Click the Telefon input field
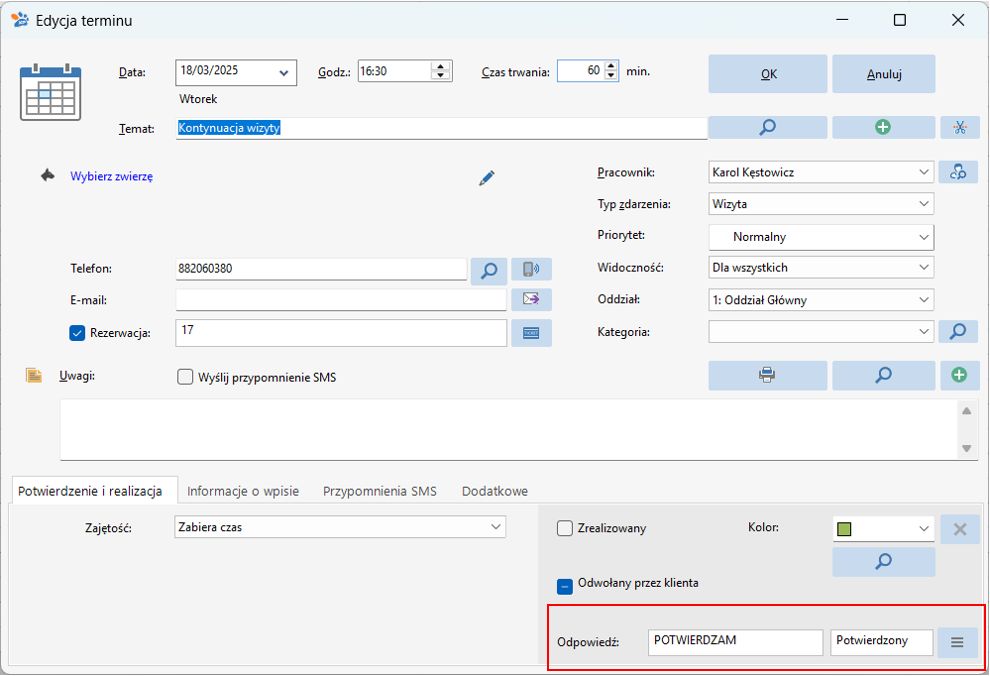Viewport: 990px width, 676px height. [321, 269]
